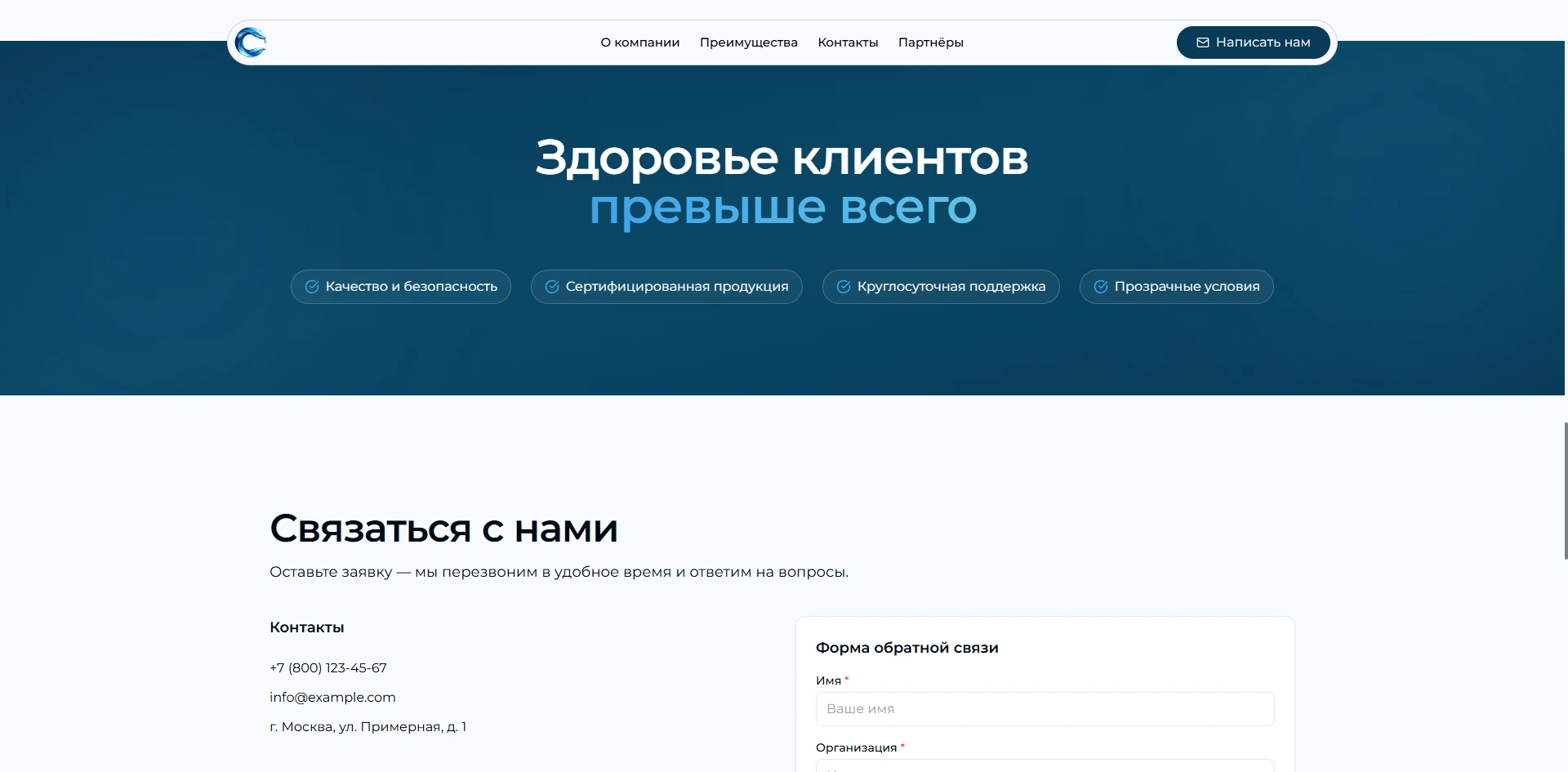Click the Написать нам button
This screenshot has width=1568, height=772.
(x=1252, y=42)
